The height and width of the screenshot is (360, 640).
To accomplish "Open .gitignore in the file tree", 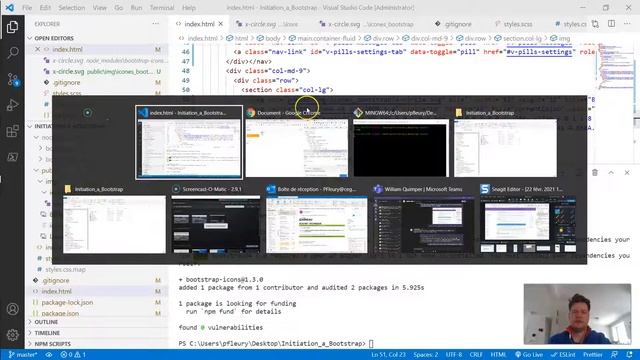I will click(x=56, y=280).
